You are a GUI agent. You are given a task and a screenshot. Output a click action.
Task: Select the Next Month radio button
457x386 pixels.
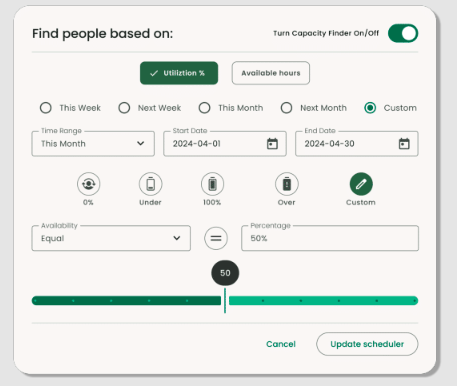[286, 108]
